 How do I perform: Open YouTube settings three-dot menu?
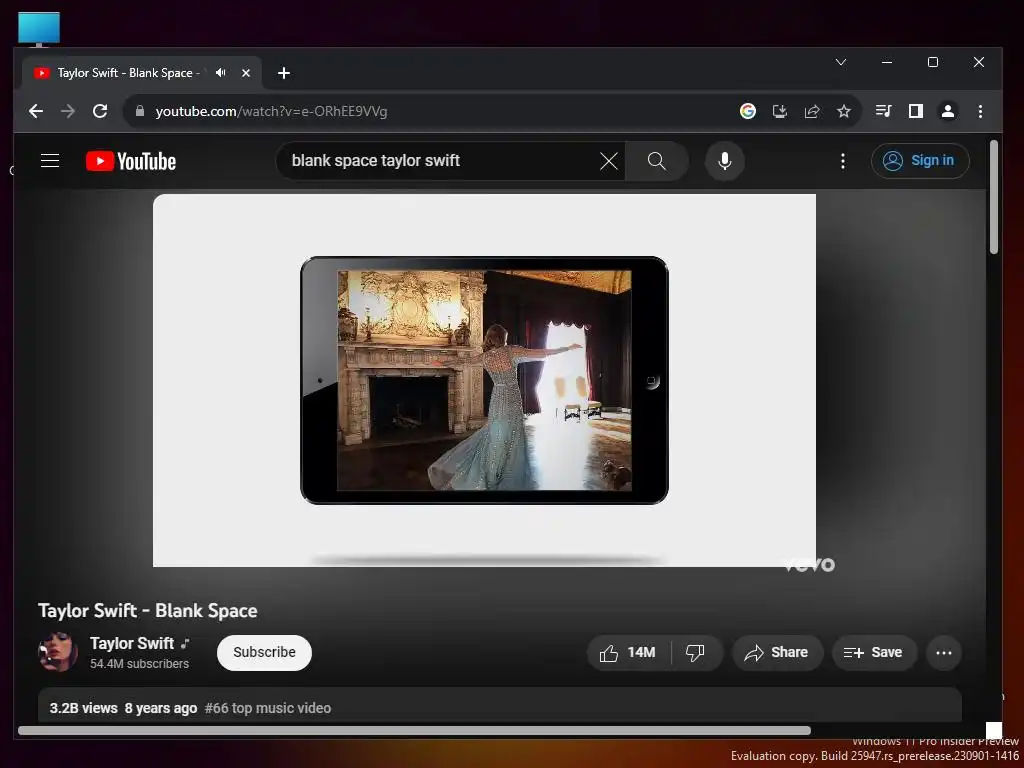pos(842,161)
